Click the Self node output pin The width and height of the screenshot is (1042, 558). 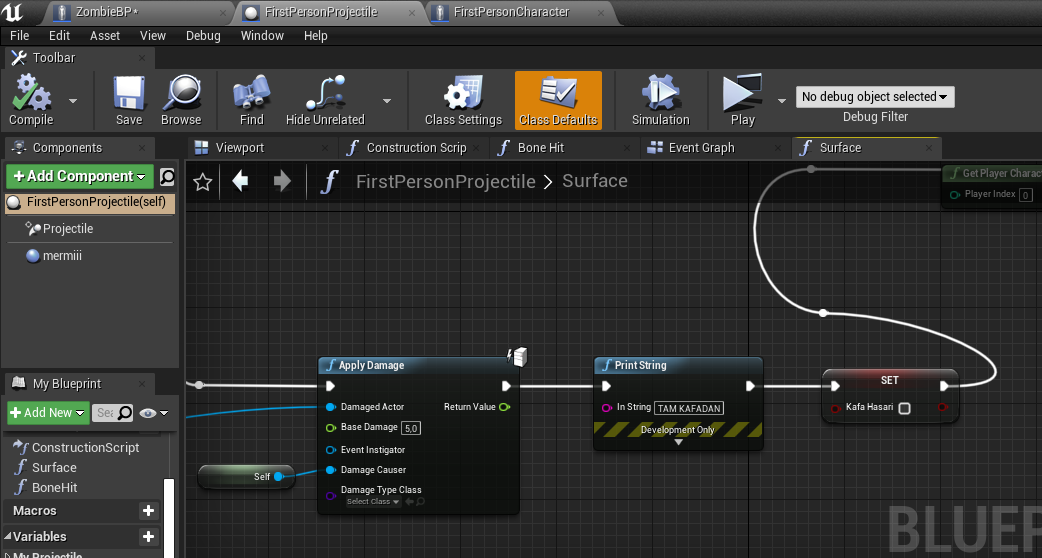[x=278, y=476]
